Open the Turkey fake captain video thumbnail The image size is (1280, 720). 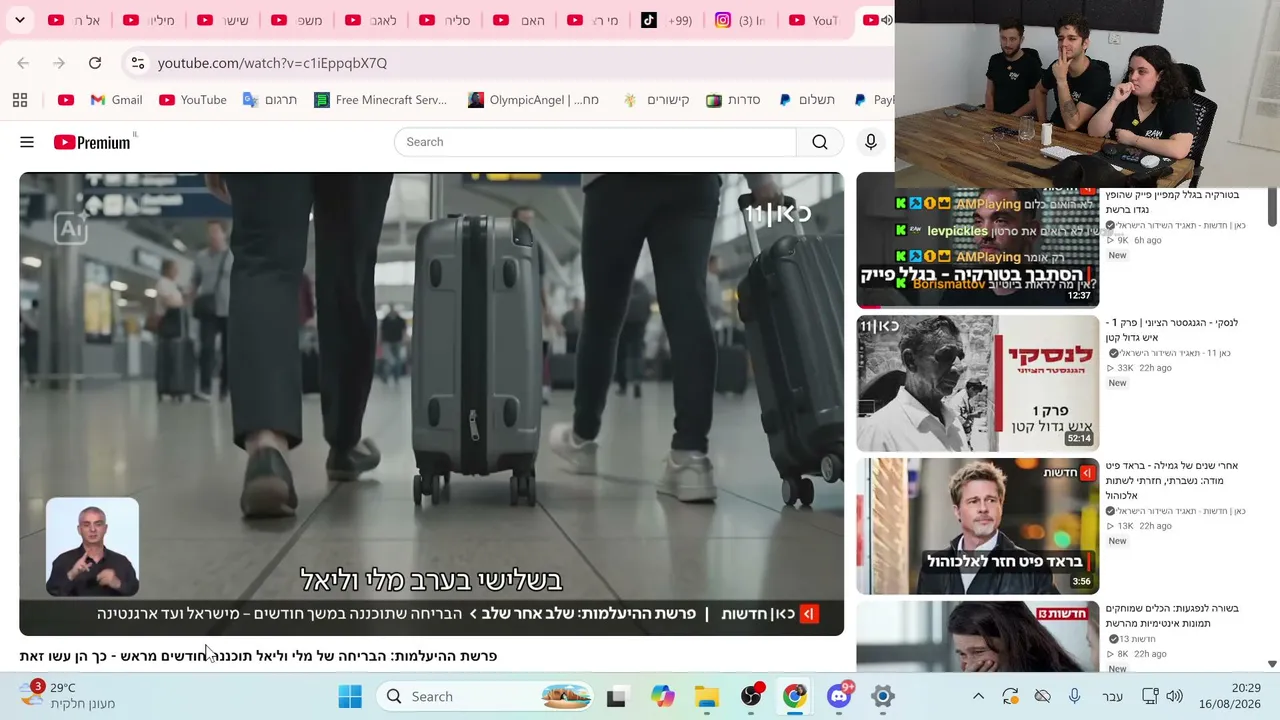click(x=977, y=240)
